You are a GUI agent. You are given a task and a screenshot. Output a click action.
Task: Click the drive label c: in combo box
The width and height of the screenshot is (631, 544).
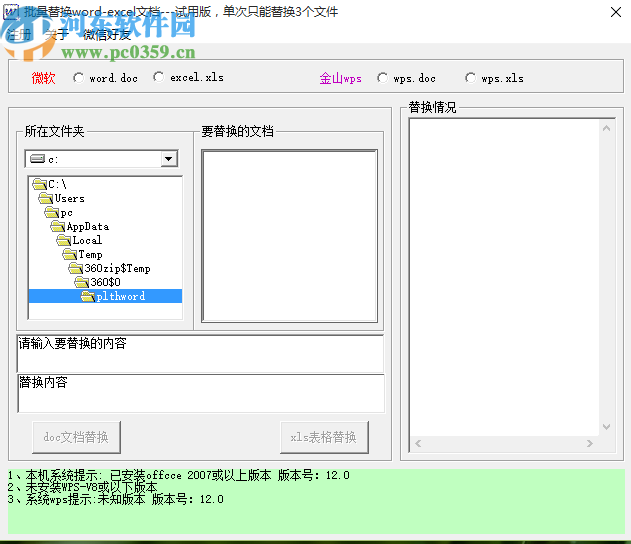(53, 160)
